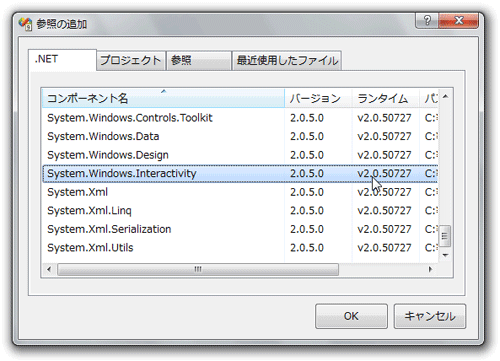Click runtime v2.0.50727 of System.Xml.Linq row
The image size is (500, 361).
[x=384, y=211]
